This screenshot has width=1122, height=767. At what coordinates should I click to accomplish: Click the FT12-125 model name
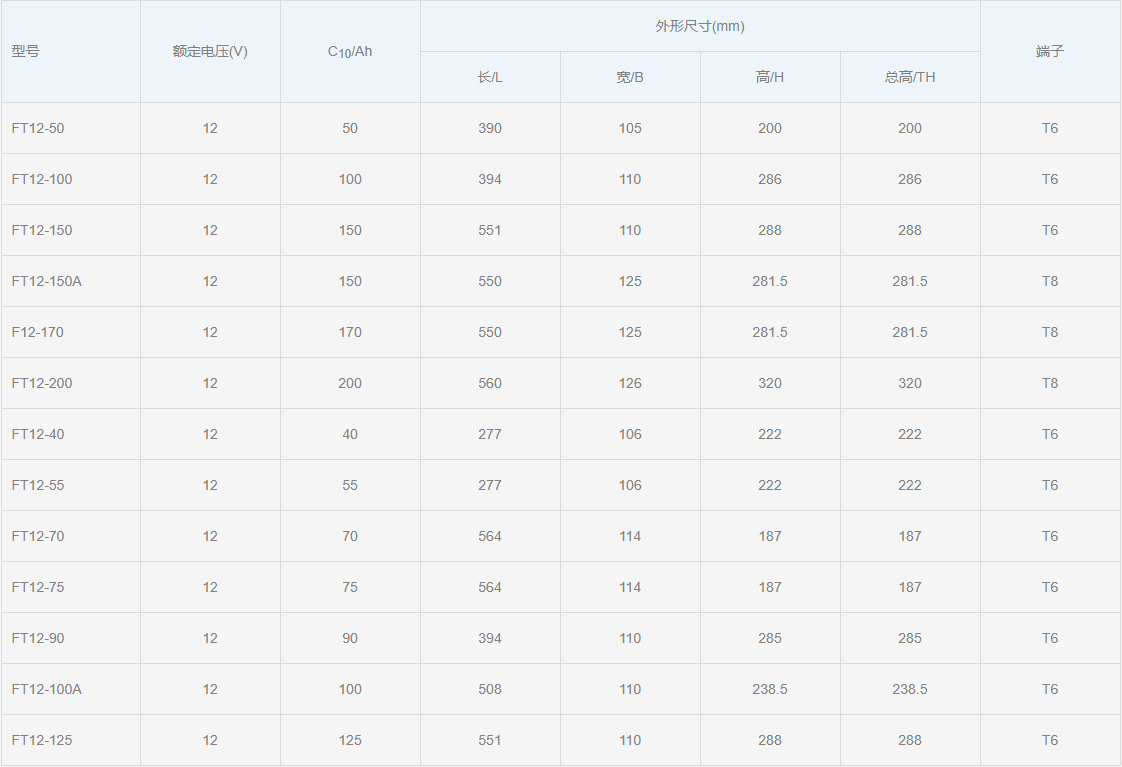click(42, 740)
